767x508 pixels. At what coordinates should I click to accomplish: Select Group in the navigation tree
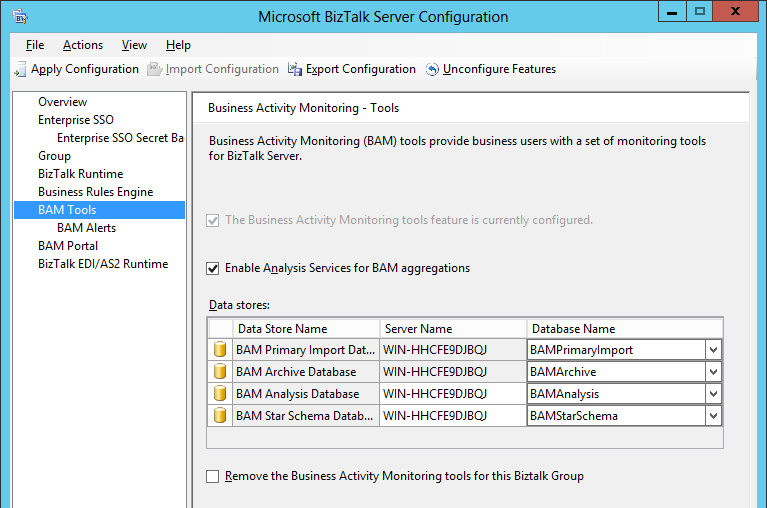click(x=54, y=156)
